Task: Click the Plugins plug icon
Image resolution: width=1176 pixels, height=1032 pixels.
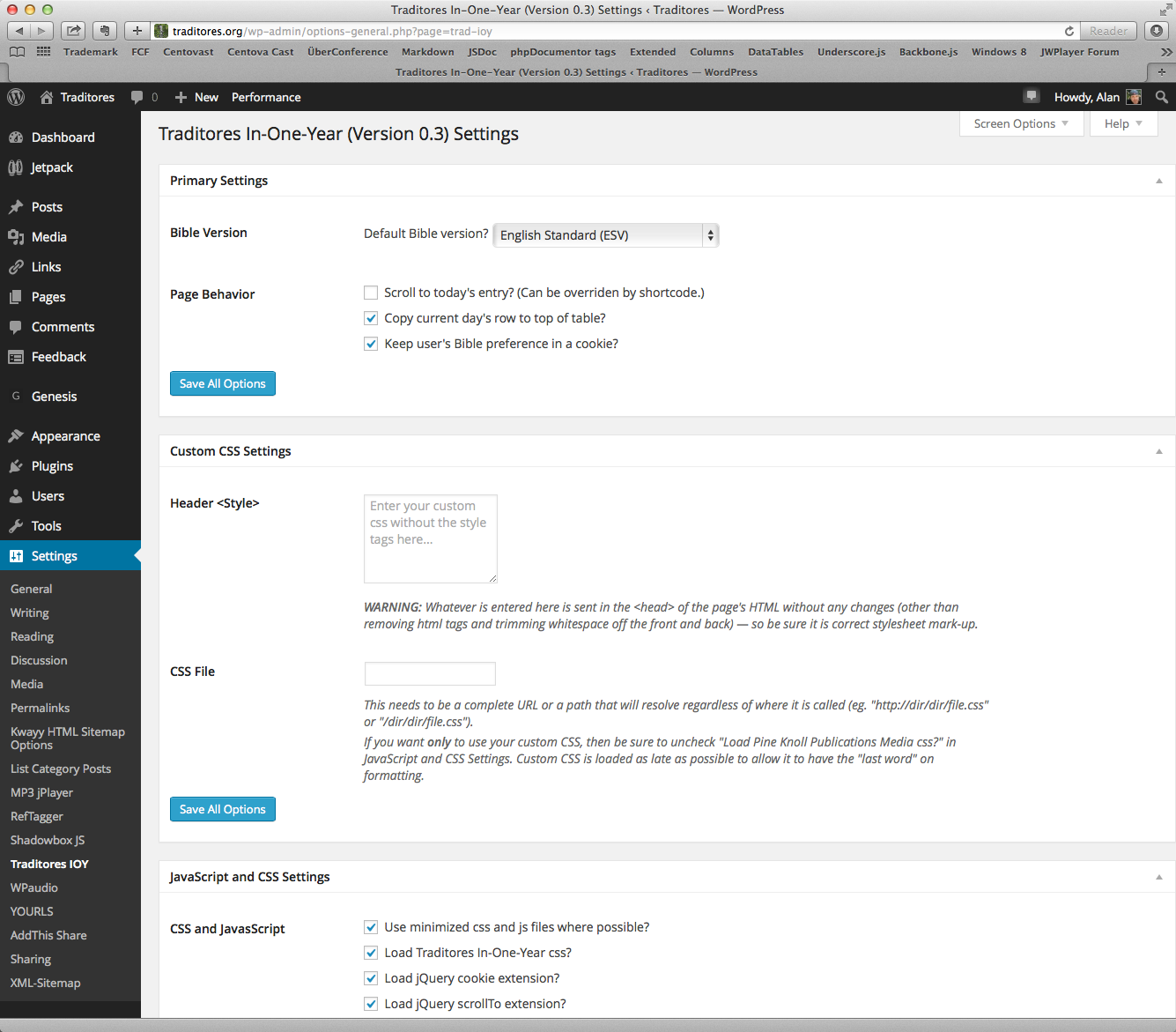Action: pos(16,466)
